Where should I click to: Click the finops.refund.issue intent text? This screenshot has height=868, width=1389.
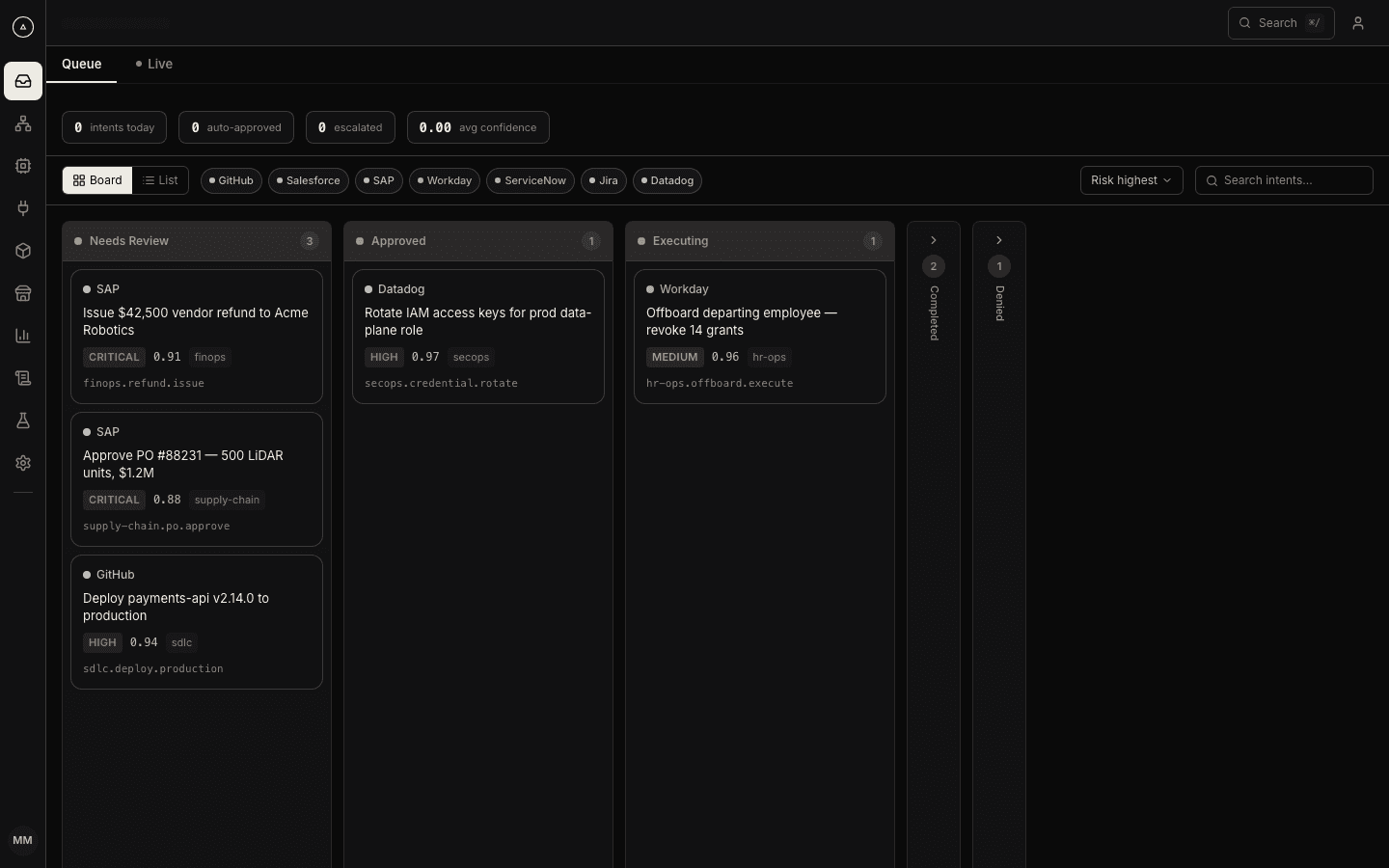pos(144,383)
